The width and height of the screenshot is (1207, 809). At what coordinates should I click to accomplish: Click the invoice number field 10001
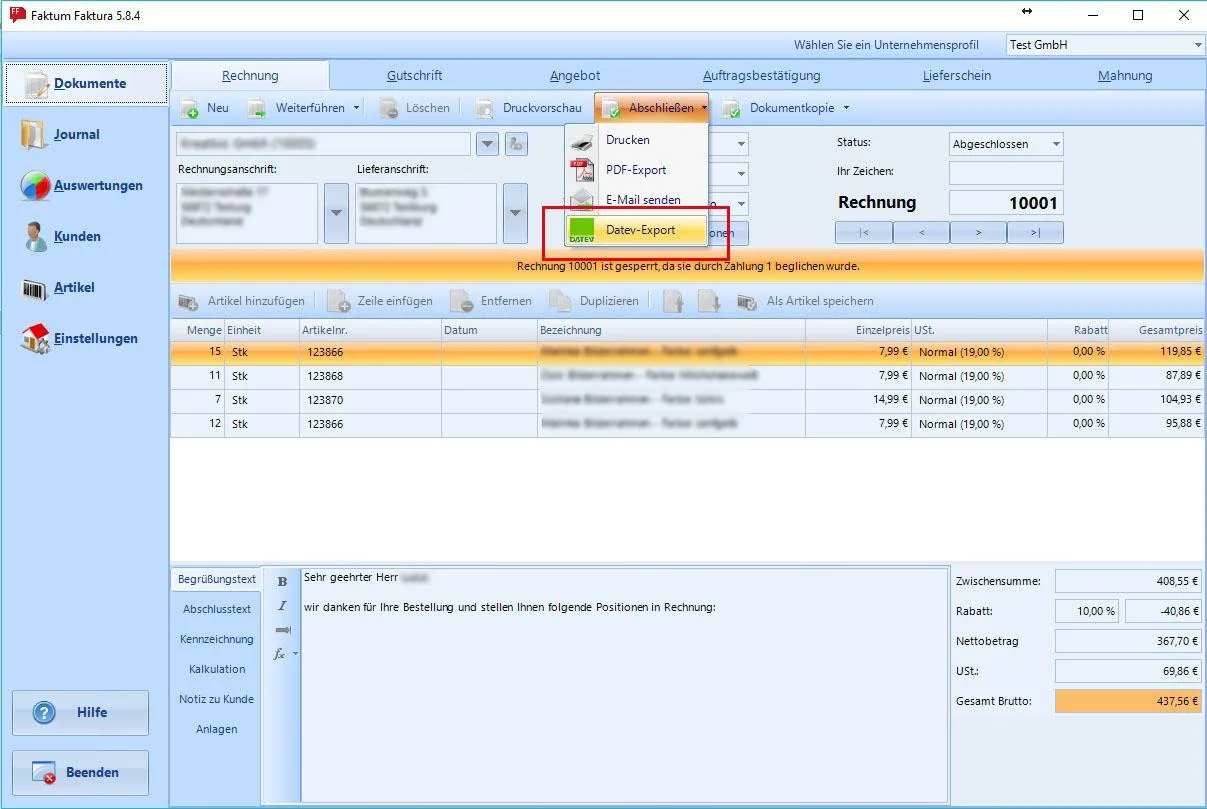[1006, 203]
